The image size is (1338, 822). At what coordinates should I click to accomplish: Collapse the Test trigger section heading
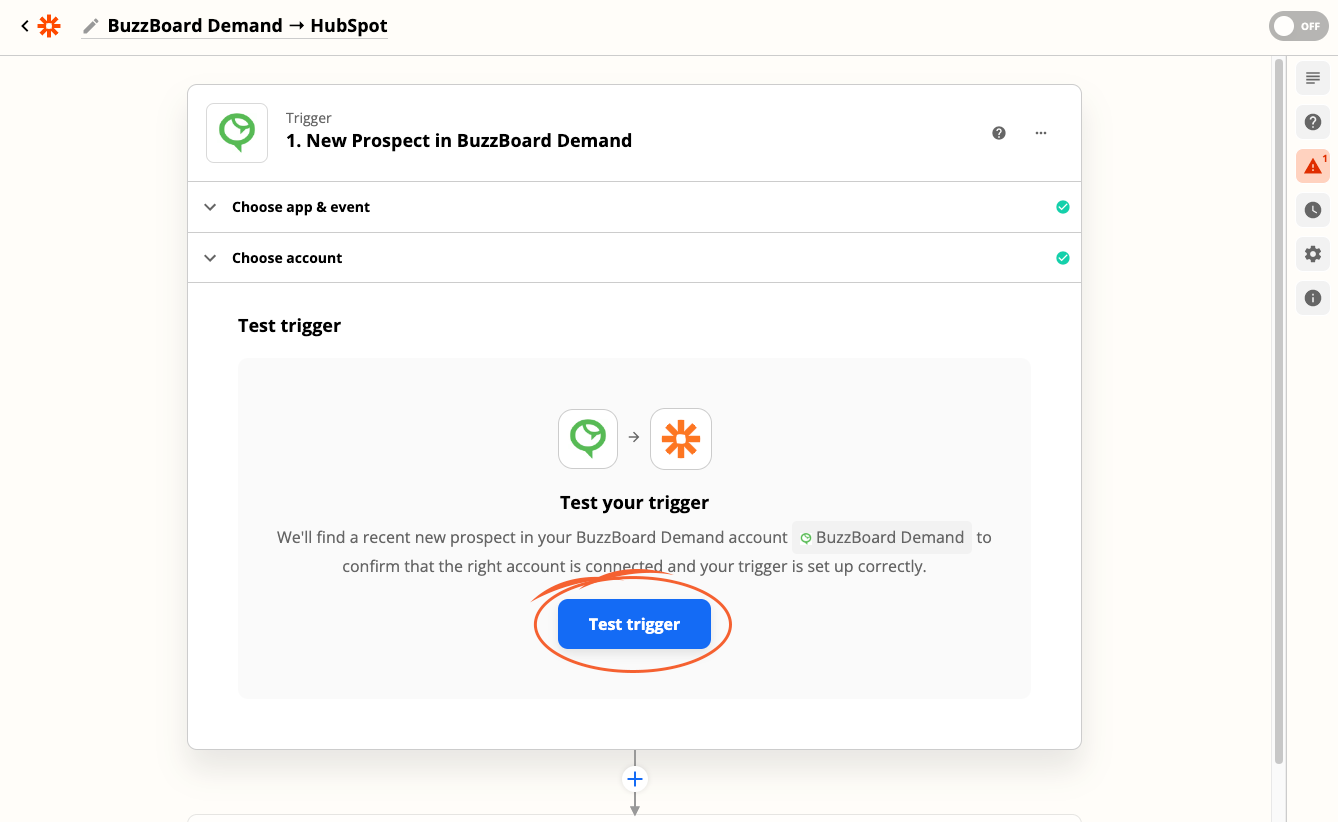coord(289,325)
